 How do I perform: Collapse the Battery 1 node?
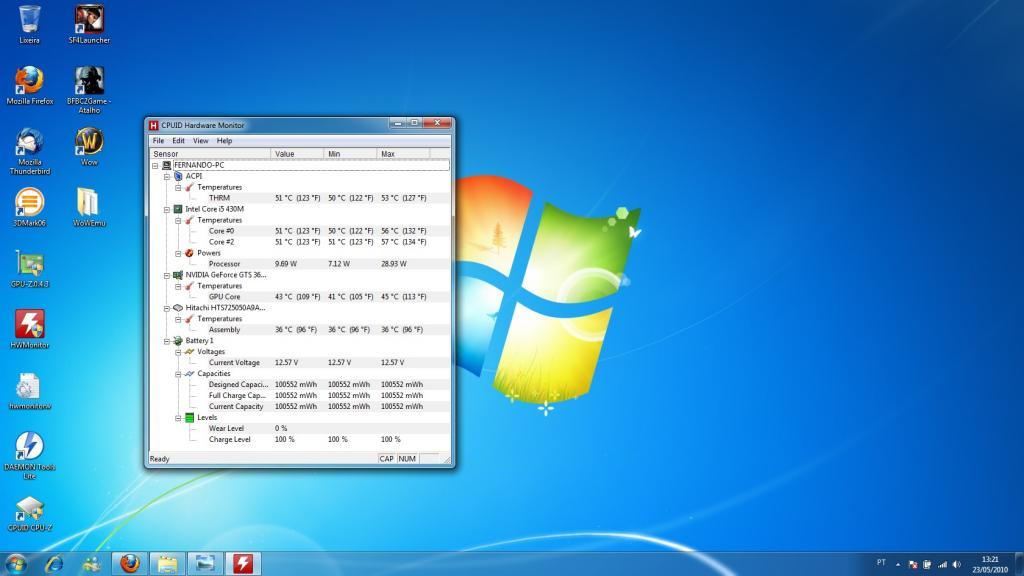(x=167, y=341)
